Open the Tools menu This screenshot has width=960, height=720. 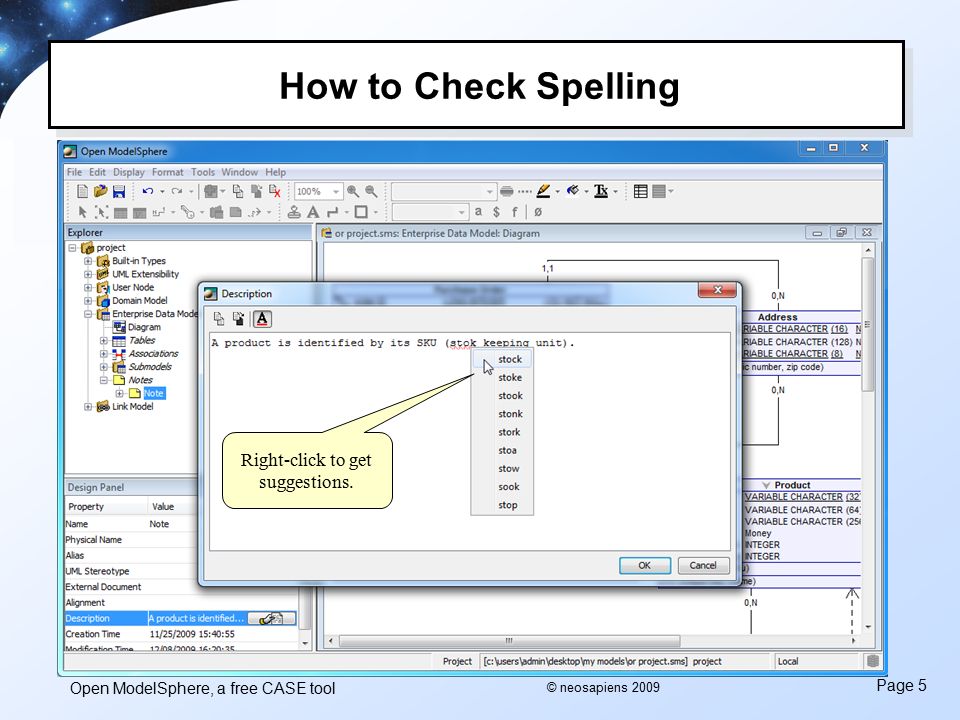(203, 172)
